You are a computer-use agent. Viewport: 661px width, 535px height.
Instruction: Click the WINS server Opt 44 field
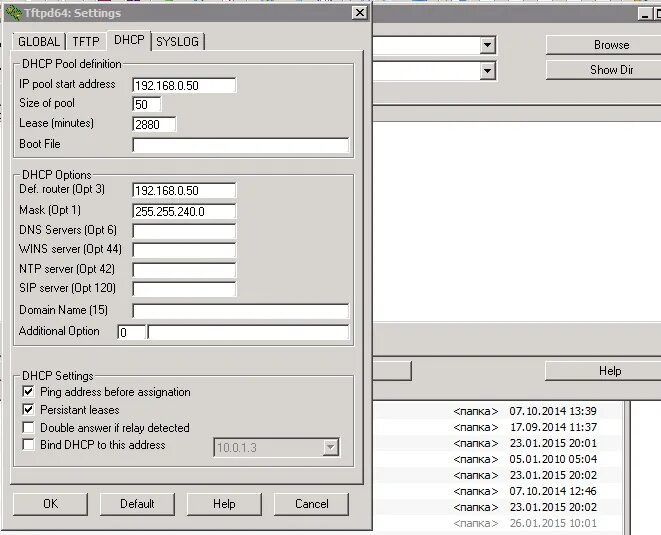click(x=184, y=250)
